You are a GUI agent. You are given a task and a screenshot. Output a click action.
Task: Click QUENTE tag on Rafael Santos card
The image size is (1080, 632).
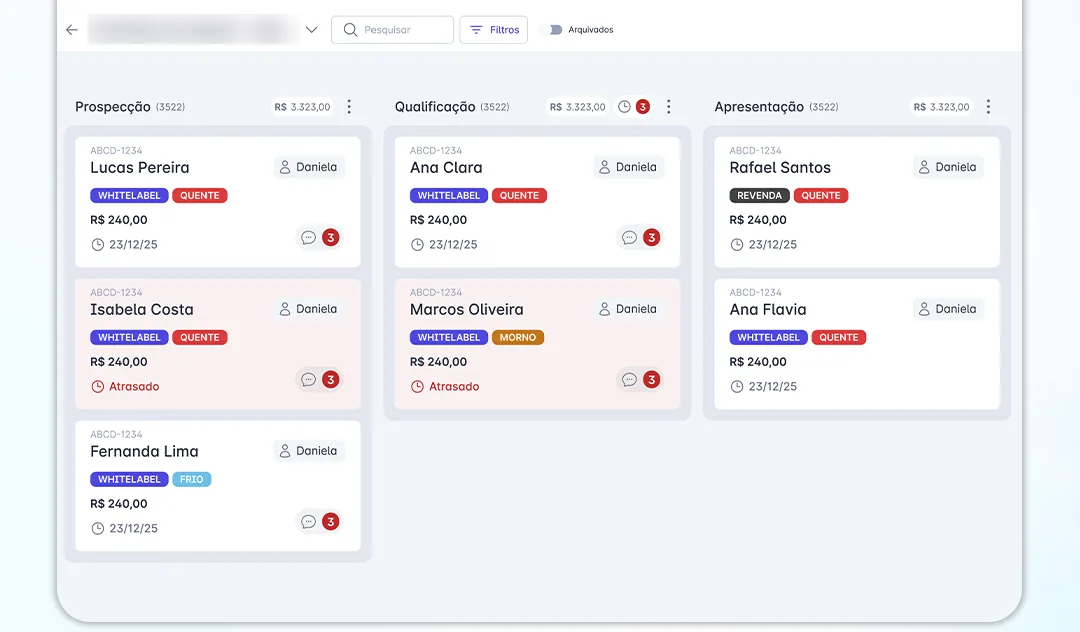pyautogui.click(x=821, y=196)
